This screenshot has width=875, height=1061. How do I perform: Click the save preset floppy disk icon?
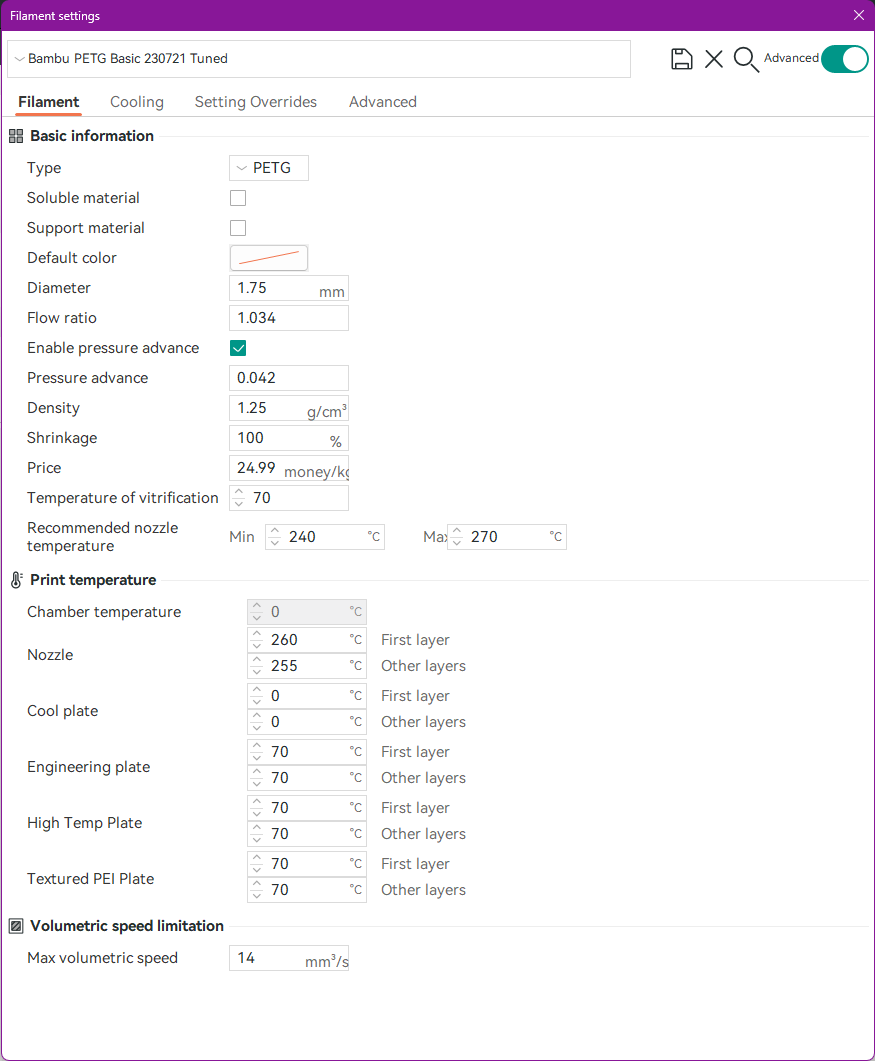[682, 59]
